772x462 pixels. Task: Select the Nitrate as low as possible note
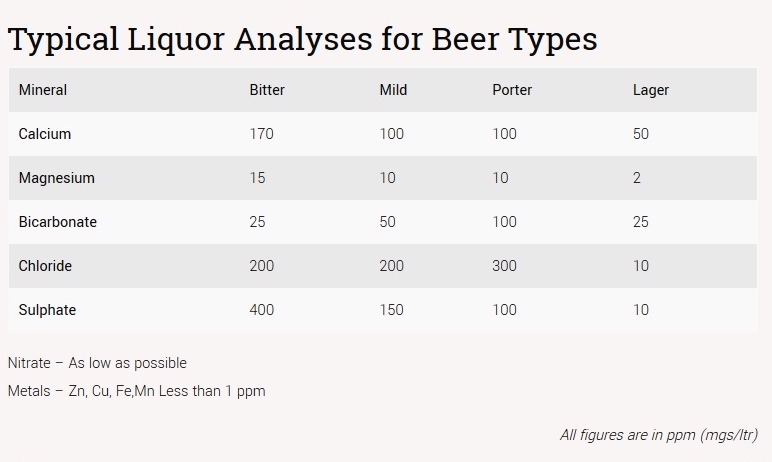97,363
